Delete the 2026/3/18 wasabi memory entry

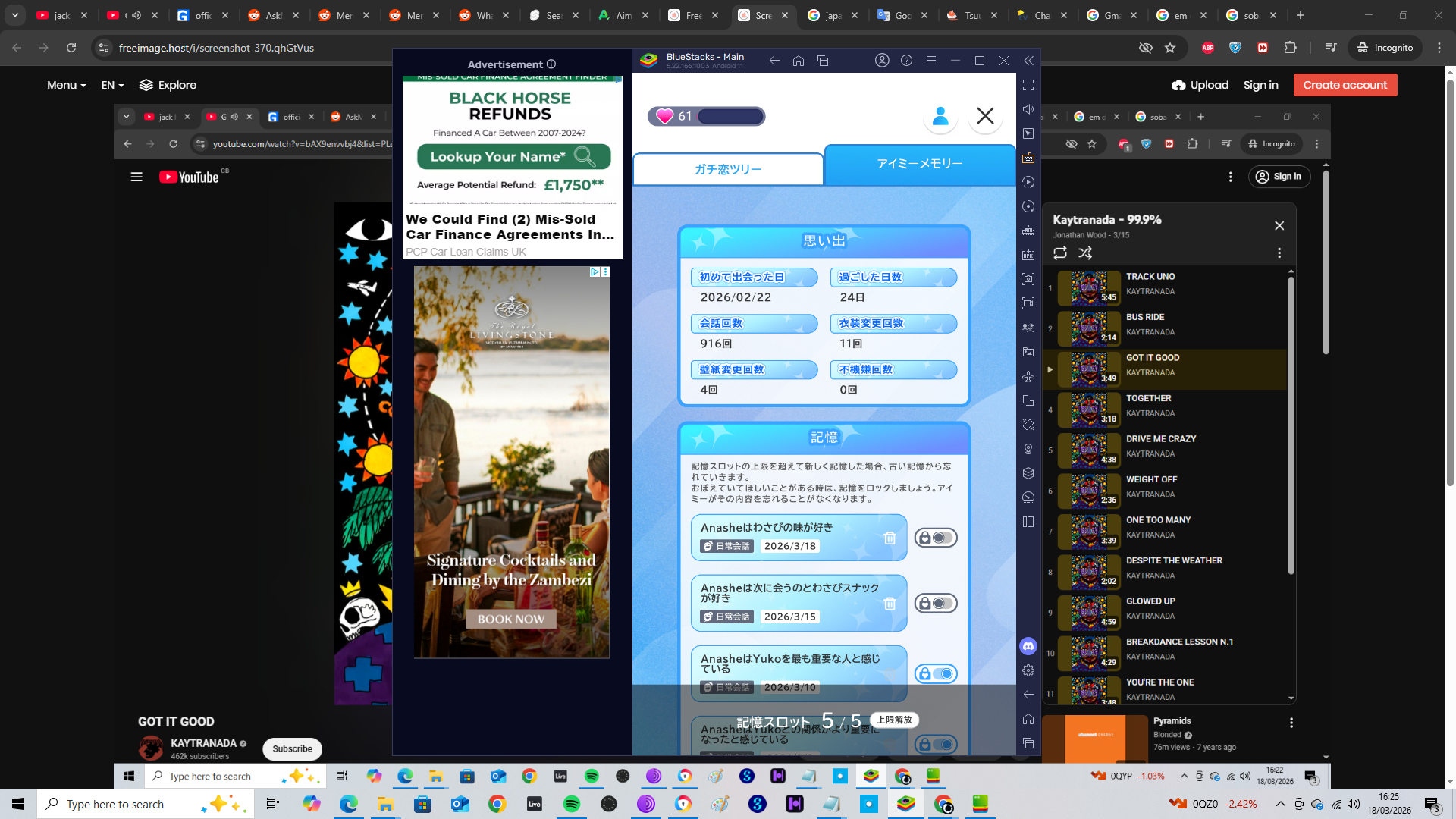point(890,538)
